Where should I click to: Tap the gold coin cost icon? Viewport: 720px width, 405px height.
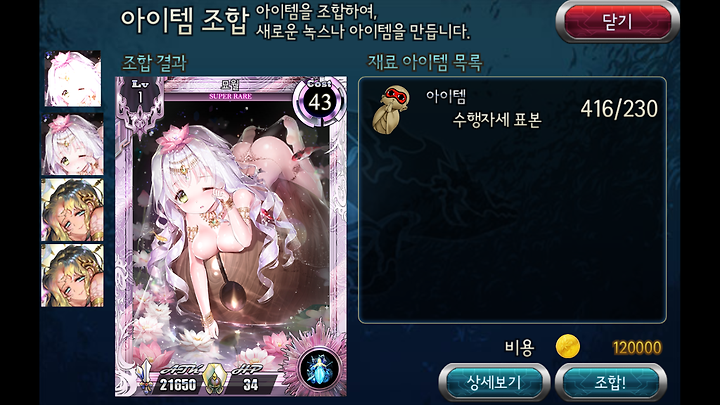coord(568,347)
